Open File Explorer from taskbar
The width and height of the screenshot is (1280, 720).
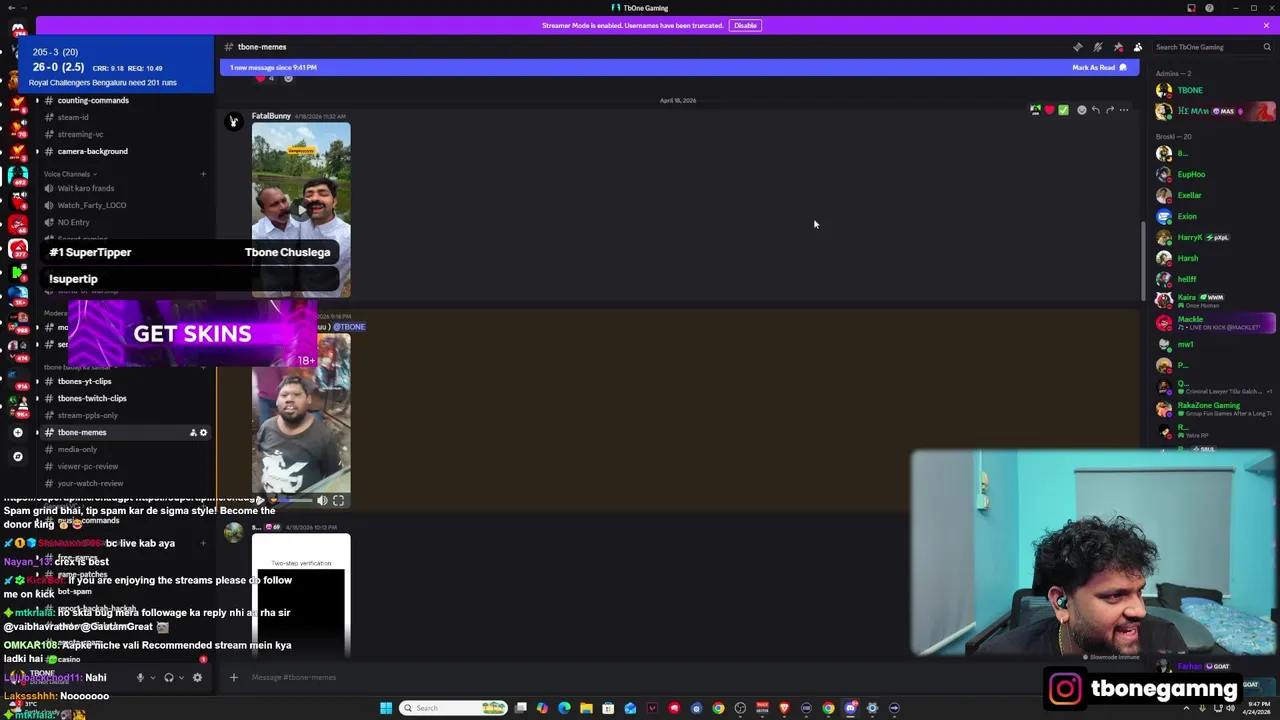[x=586, y=708]
